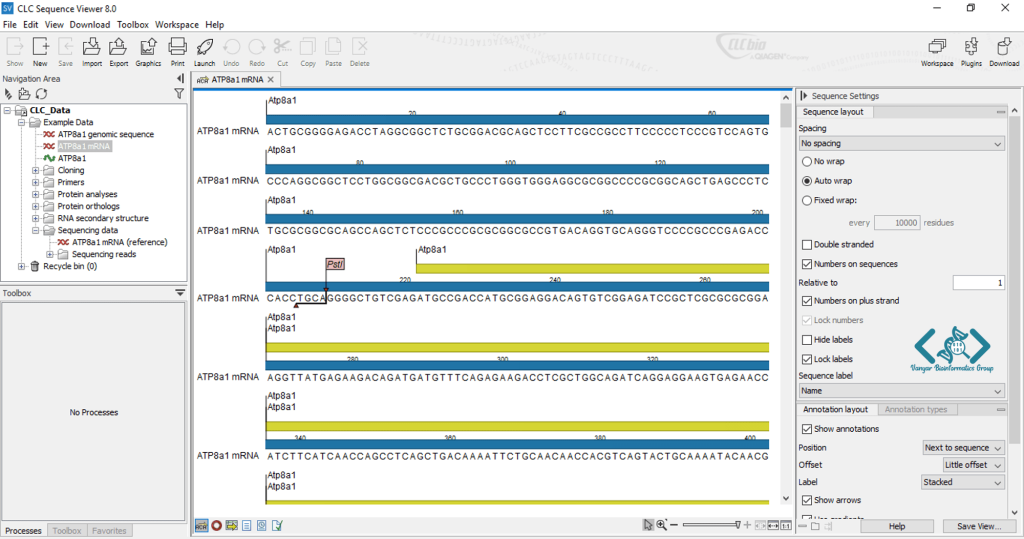Toggle the Hide labels checkbox
The image size is (1024, 539).
807,340
